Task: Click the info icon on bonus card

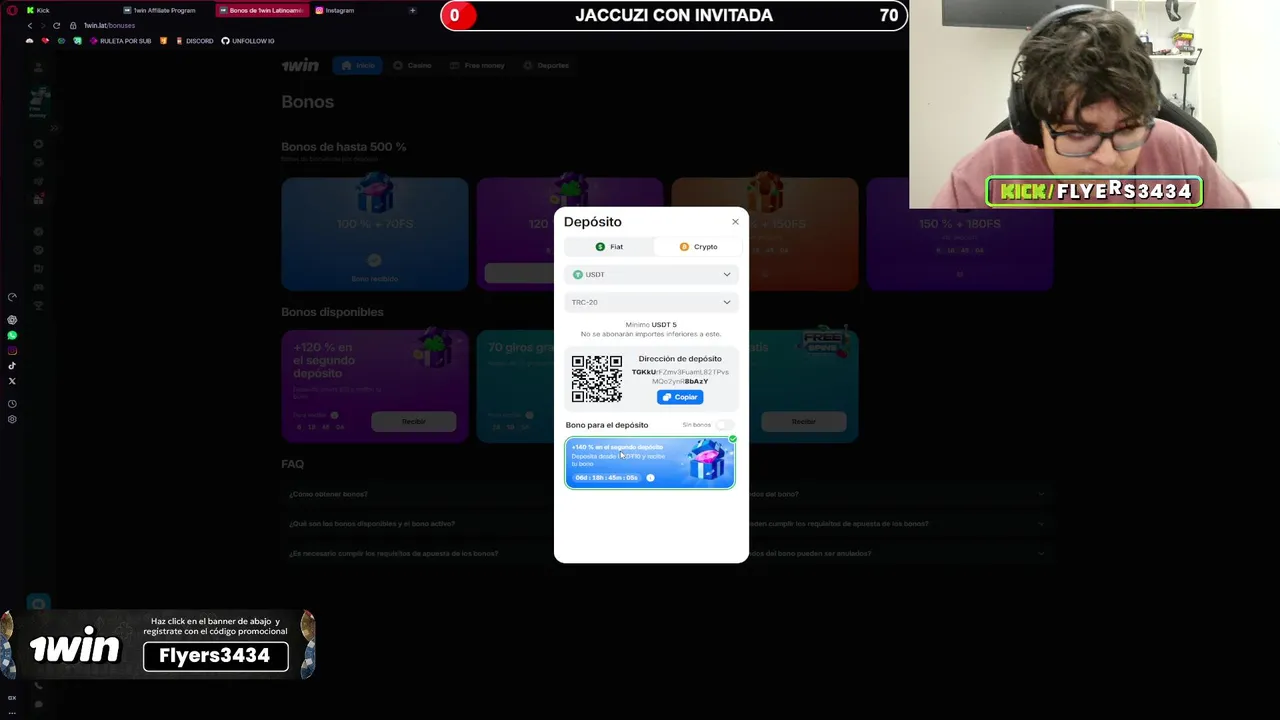Action: [x=650, y=478]
